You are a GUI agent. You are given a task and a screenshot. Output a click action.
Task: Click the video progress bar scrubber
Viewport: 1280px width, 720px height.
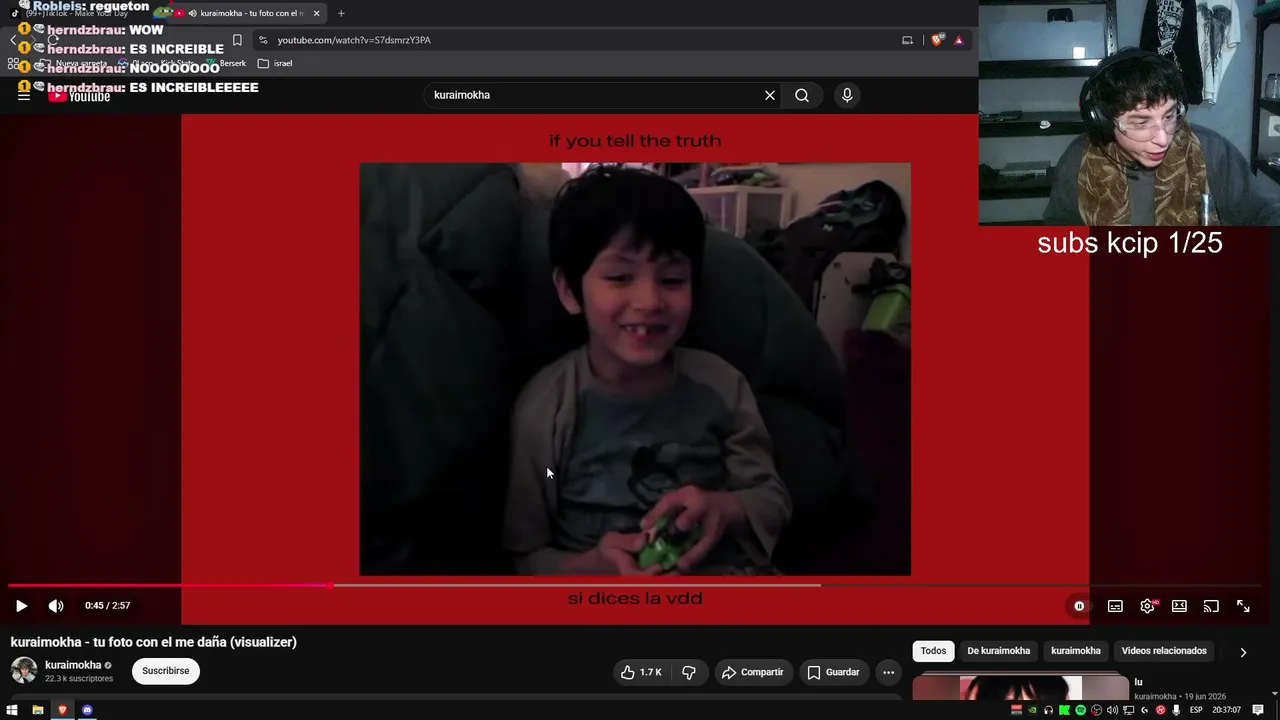pos(331,585)
